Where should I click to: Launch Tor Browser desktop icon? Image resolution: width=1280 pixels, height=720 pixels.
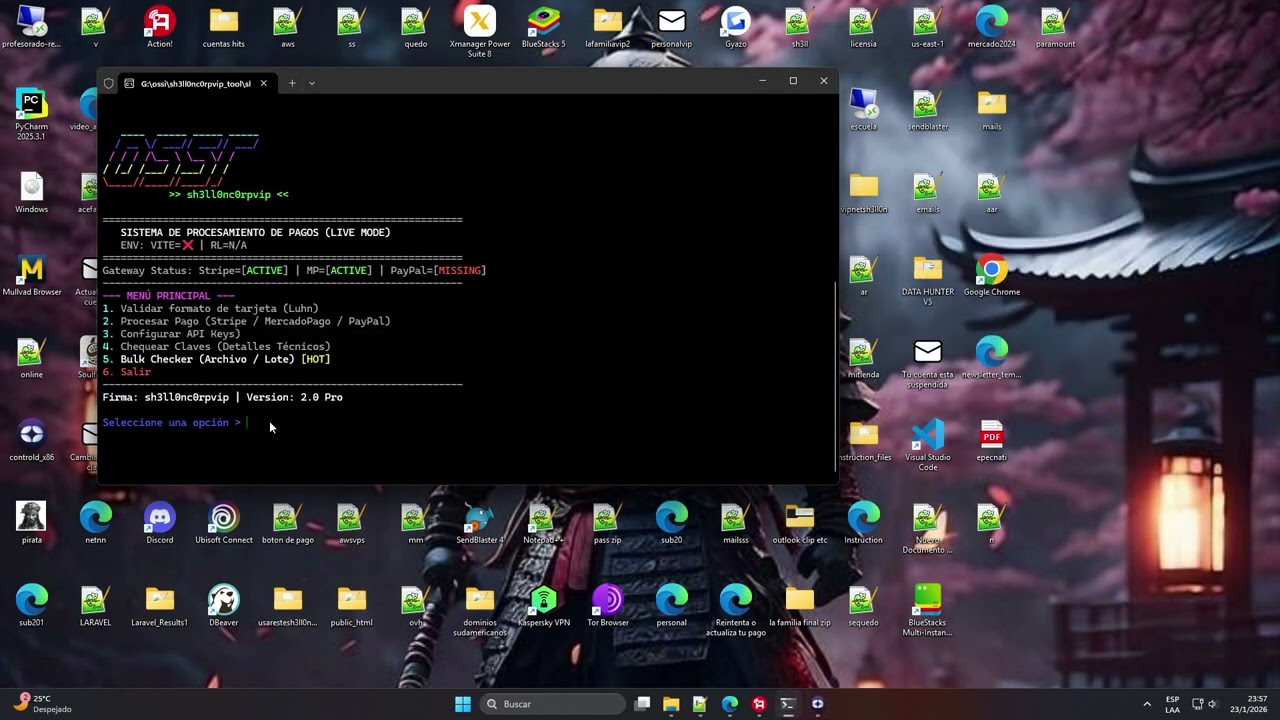pos(608,605)
